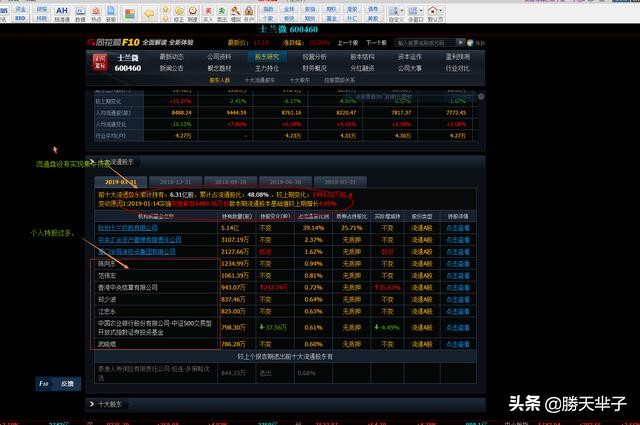Open the 新闻公告 navigation tab
640x425 pixels.
point(171,68)
